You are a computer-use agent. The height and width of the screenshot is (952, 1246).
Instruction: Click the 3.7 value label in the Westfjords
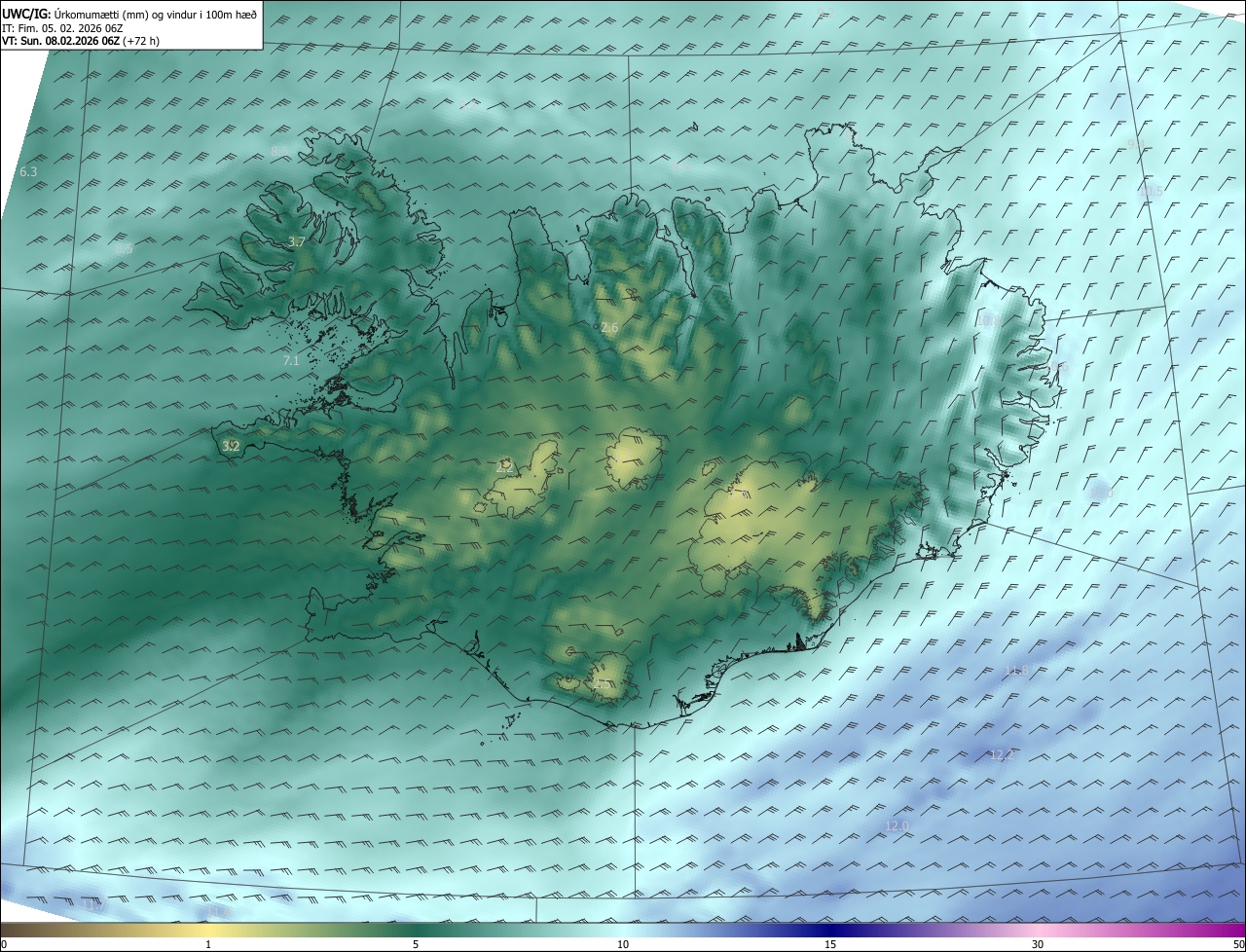pos(297,241)
